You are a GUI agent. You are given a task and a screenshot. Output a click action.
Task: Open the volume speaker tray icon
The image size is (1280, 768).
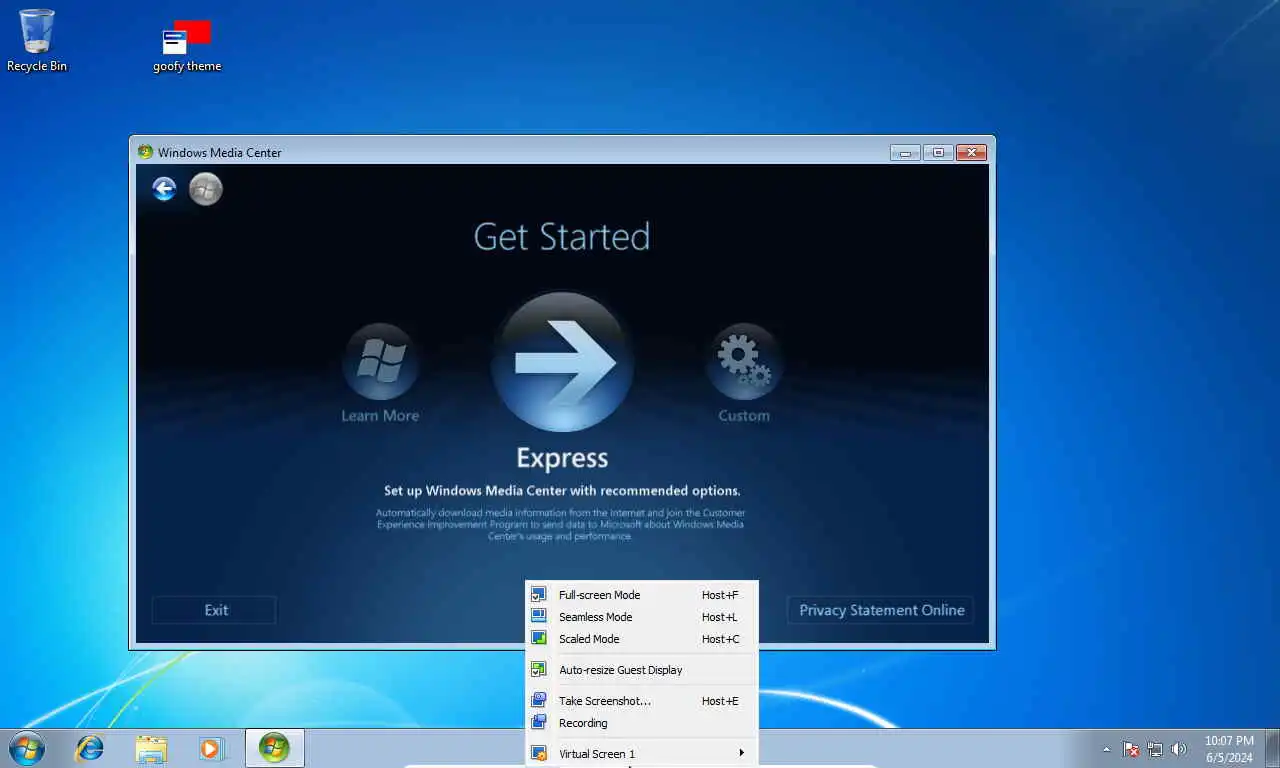pos(1179,749)
